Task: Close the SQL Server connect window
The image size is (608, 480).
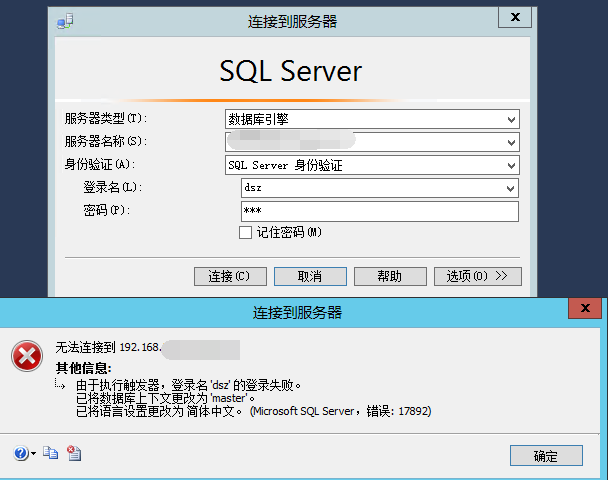Action: tap(515, 17)
